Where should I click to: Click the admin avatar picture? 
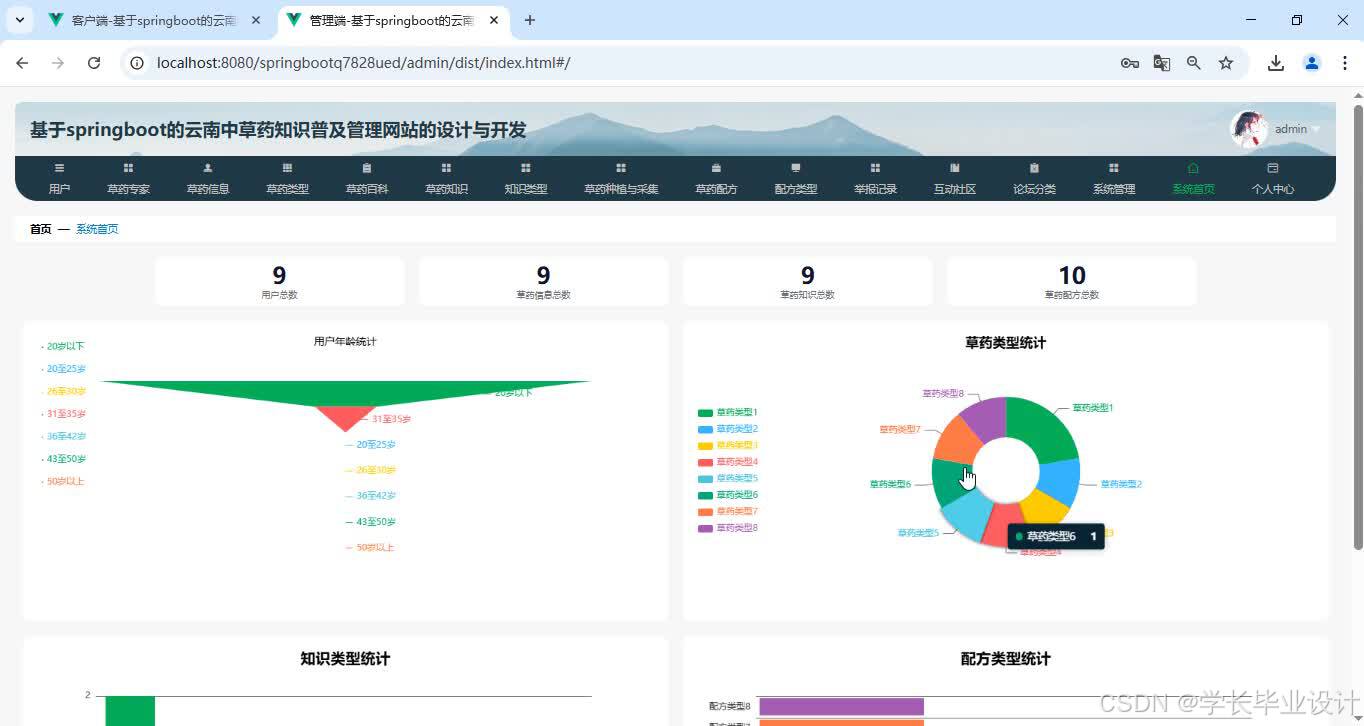pyautogui.click(x=1249, y=129)
